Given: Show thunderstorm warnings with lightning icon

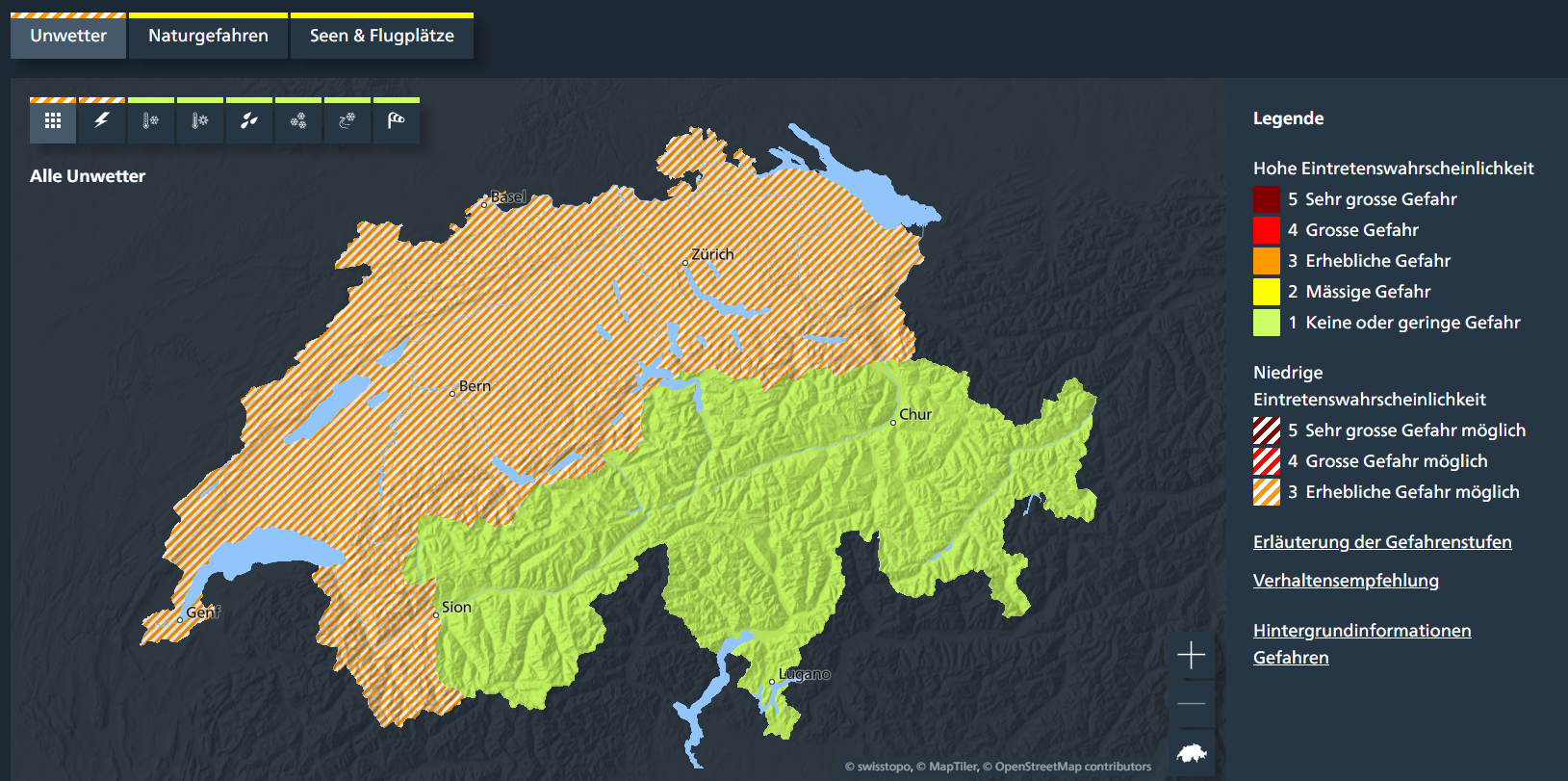Looking at the screenshot, I should pos(102,121).
